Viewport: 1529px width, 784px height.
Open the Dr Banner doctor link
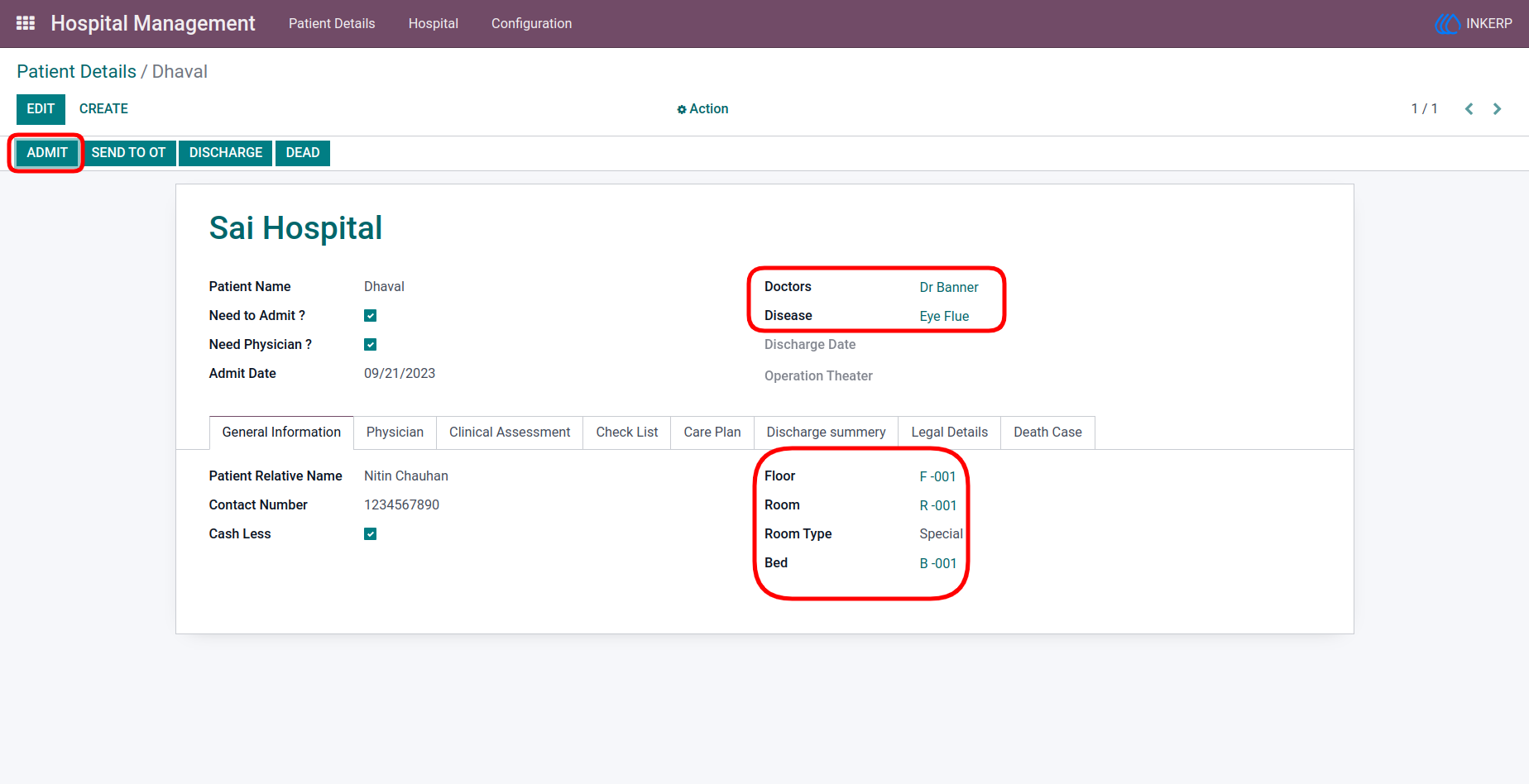click(x=949, y=288)
